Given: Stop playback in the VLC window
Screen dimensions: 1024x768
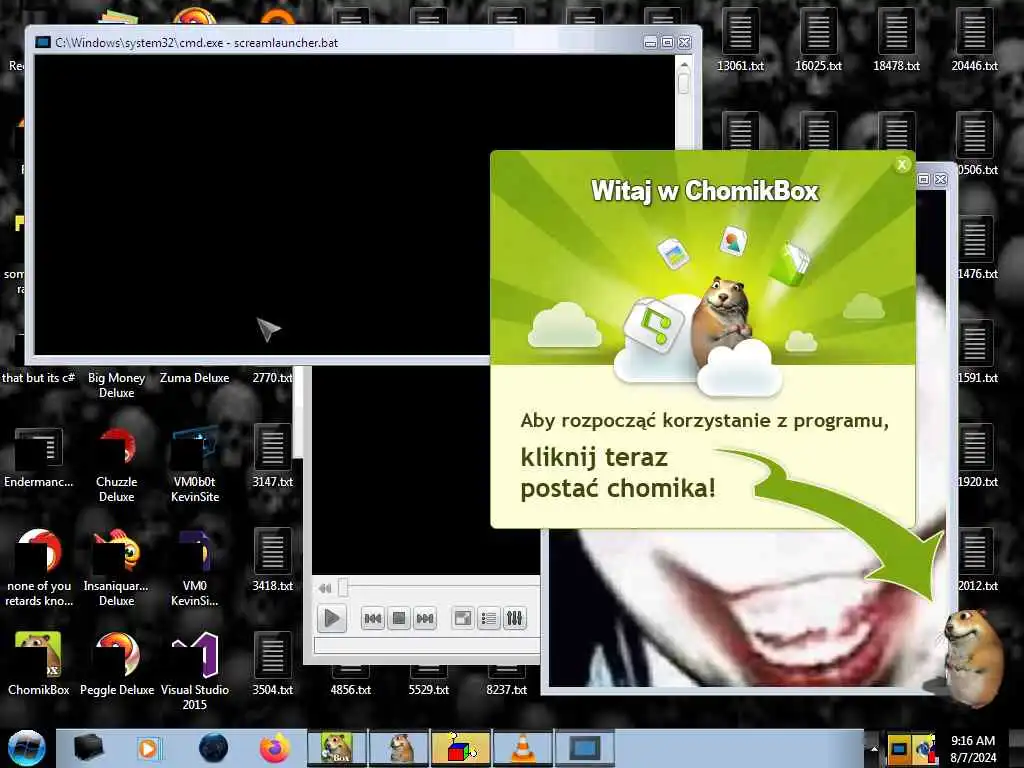Looking at the screenshot, I should pos(398,618).
